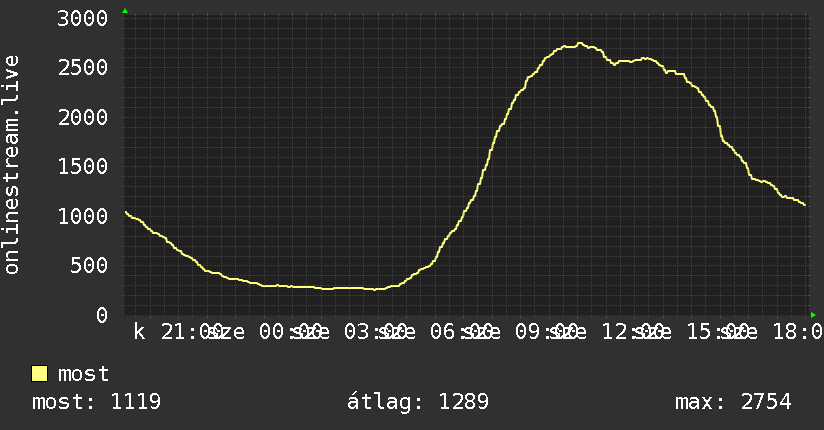Click the y-axis label 1000
The width and height of the screenshot is (824, 430).
click(83, 216)
